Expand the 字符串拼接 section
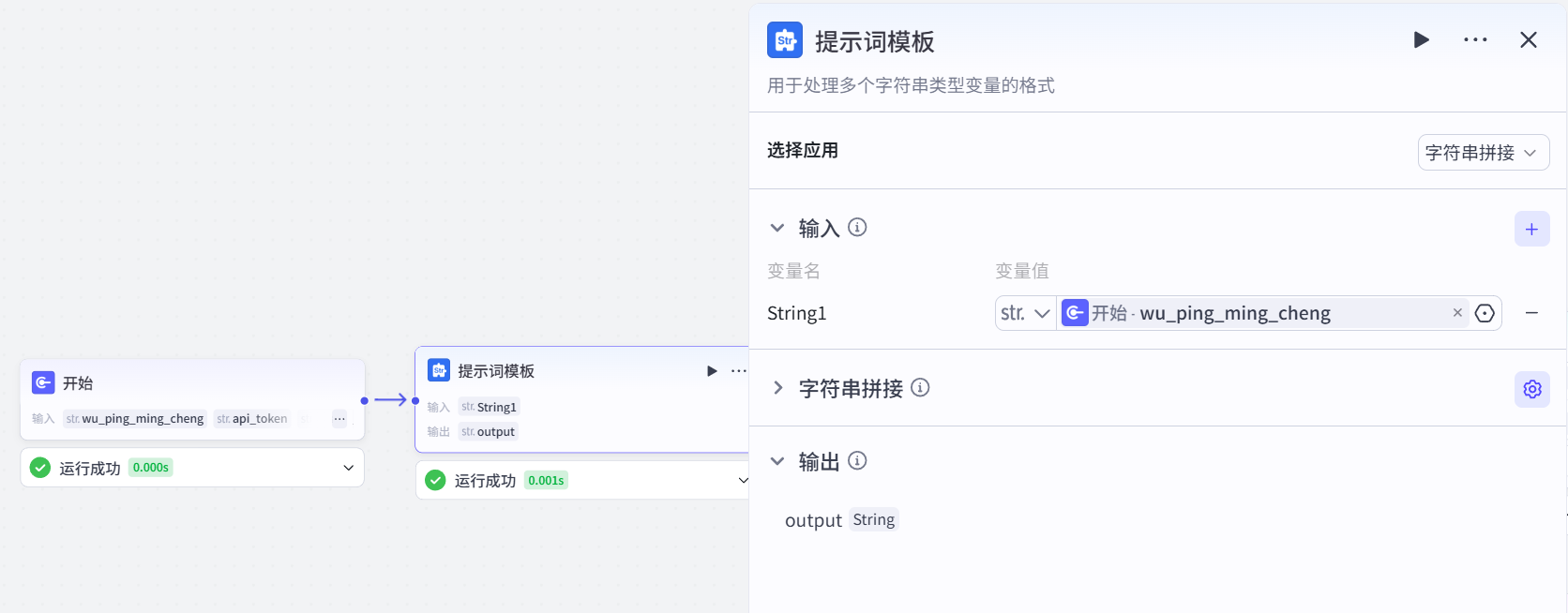 click(777, 388)
